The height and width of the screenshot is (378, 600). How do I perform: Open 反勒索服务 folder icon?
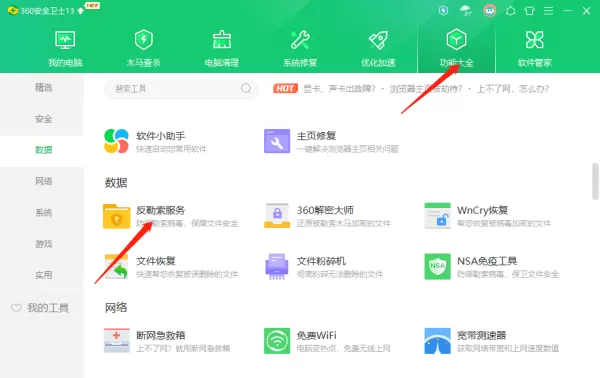click(x=116, y=216)
